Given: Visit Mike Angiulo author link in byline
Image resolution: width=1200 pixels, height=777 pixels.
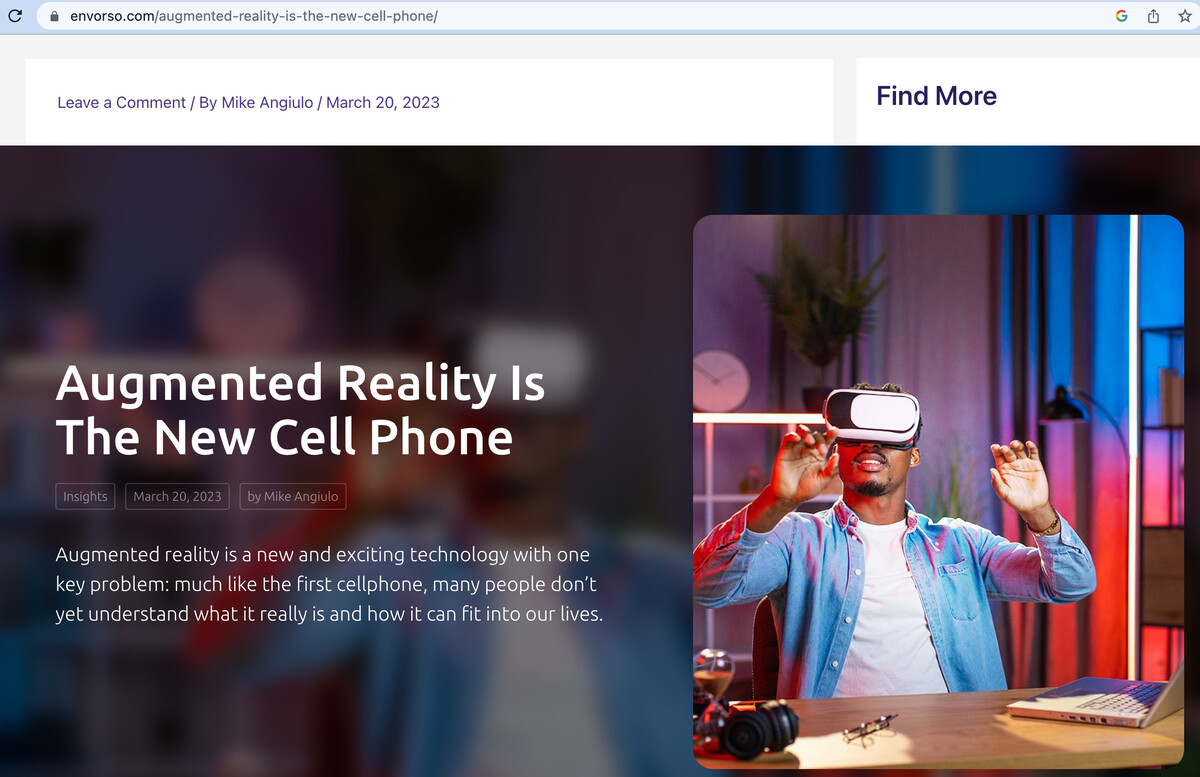Looking at the screenshot, I should pos(267,102).
